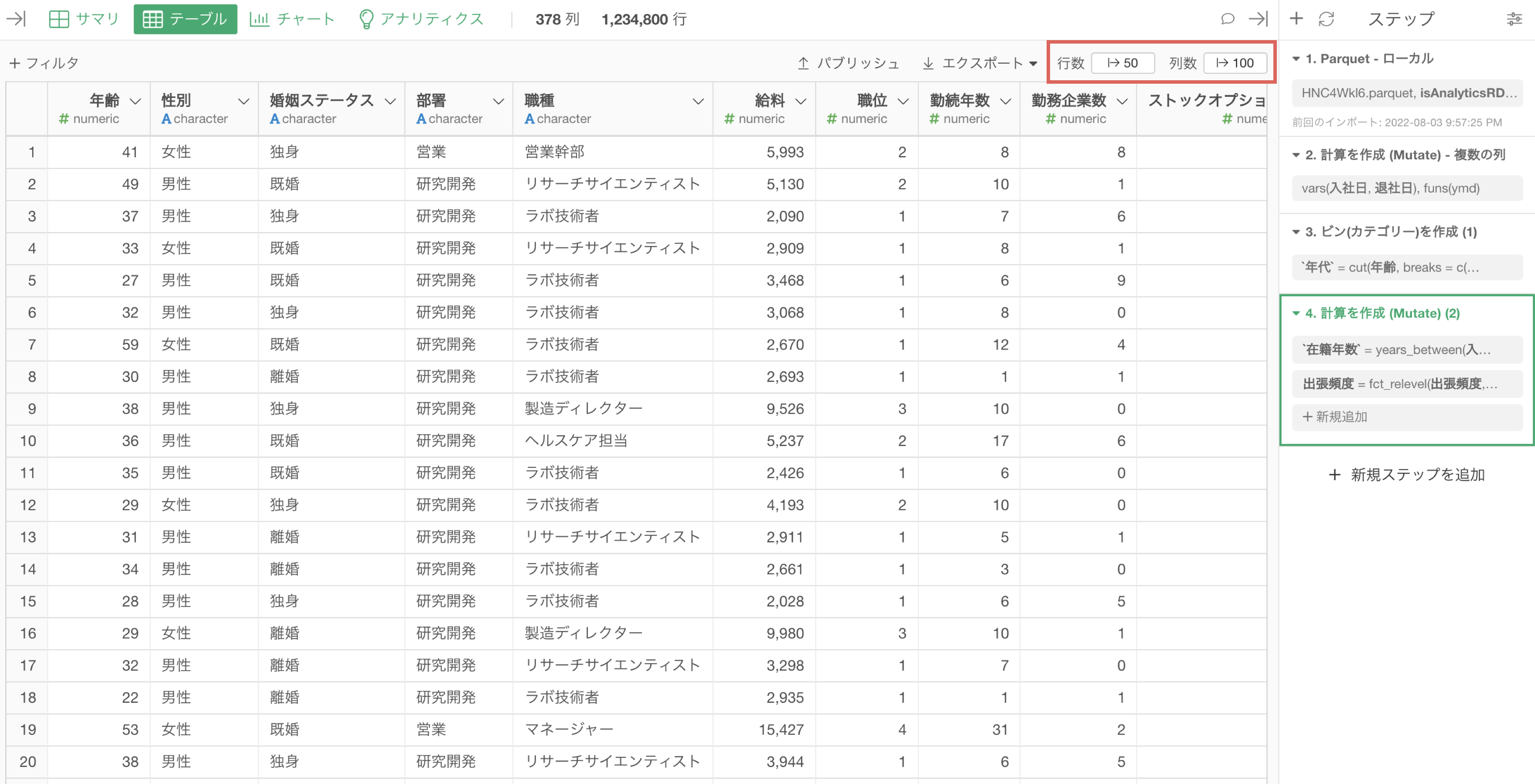The width and height of the screenshot is (1535, 784).
Task: Select the 職種 column header
Action: click(613, 109)
